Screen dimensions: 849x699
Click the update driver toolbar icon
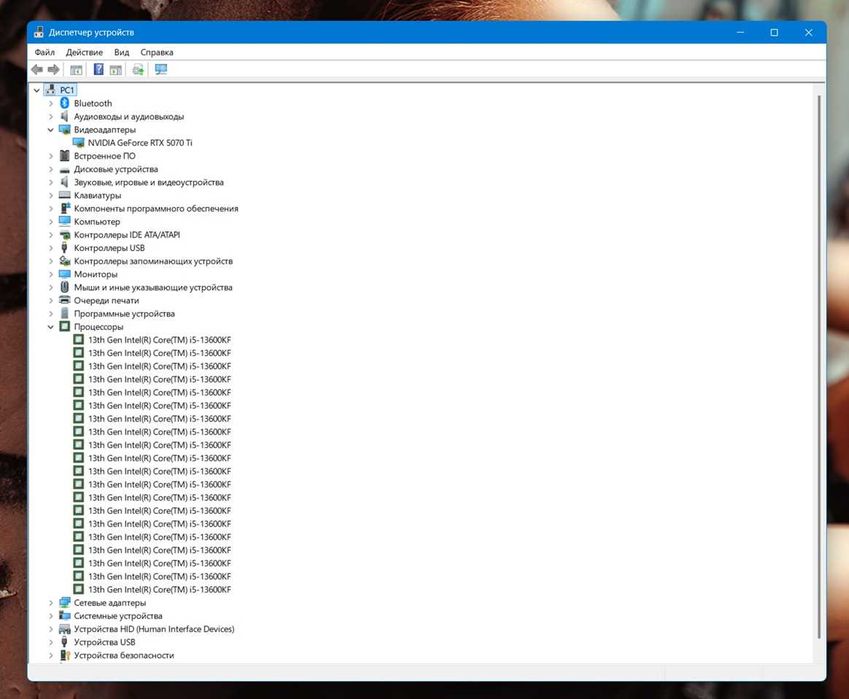(138, 69)
